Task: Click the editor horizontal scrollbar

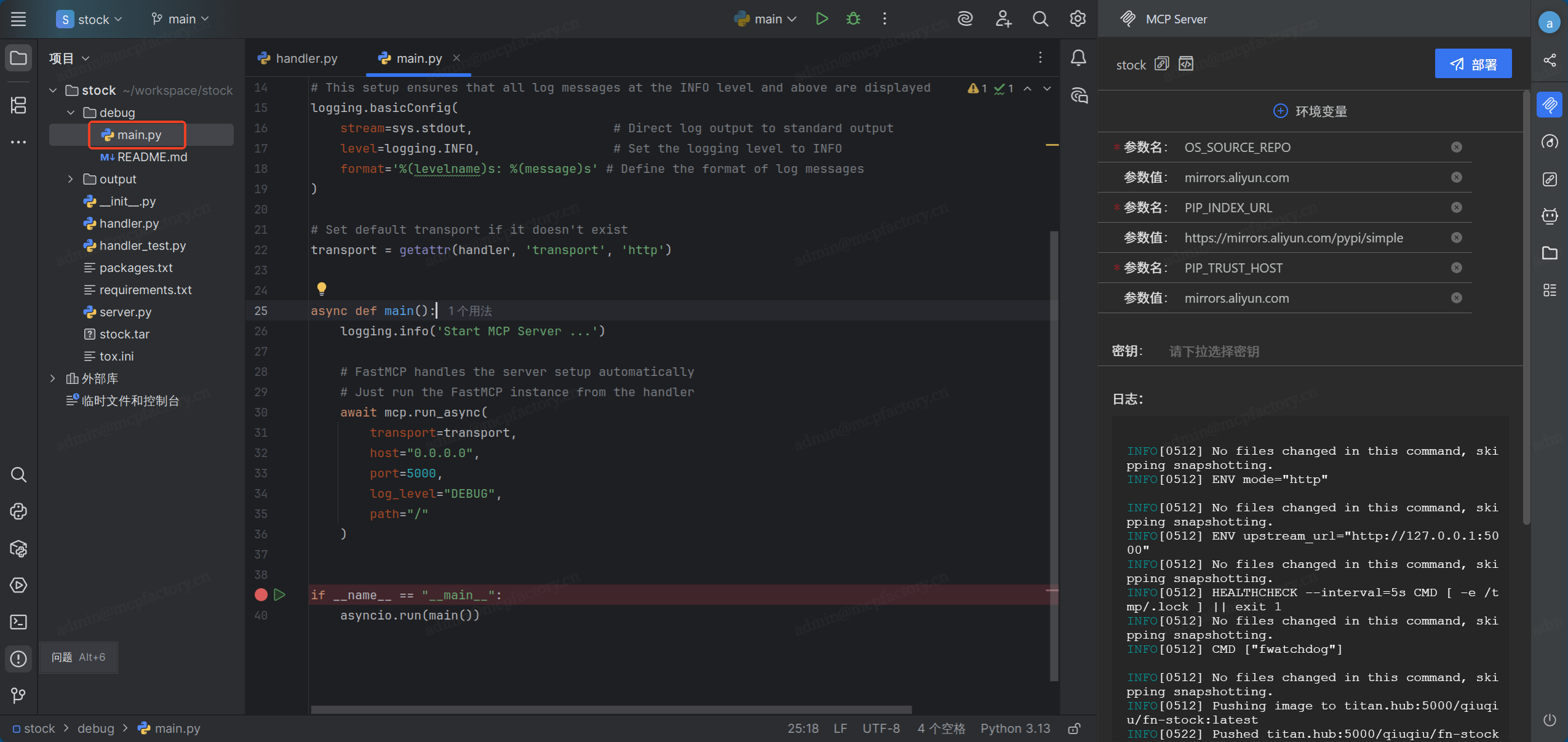Action: [x=611, y=709]
